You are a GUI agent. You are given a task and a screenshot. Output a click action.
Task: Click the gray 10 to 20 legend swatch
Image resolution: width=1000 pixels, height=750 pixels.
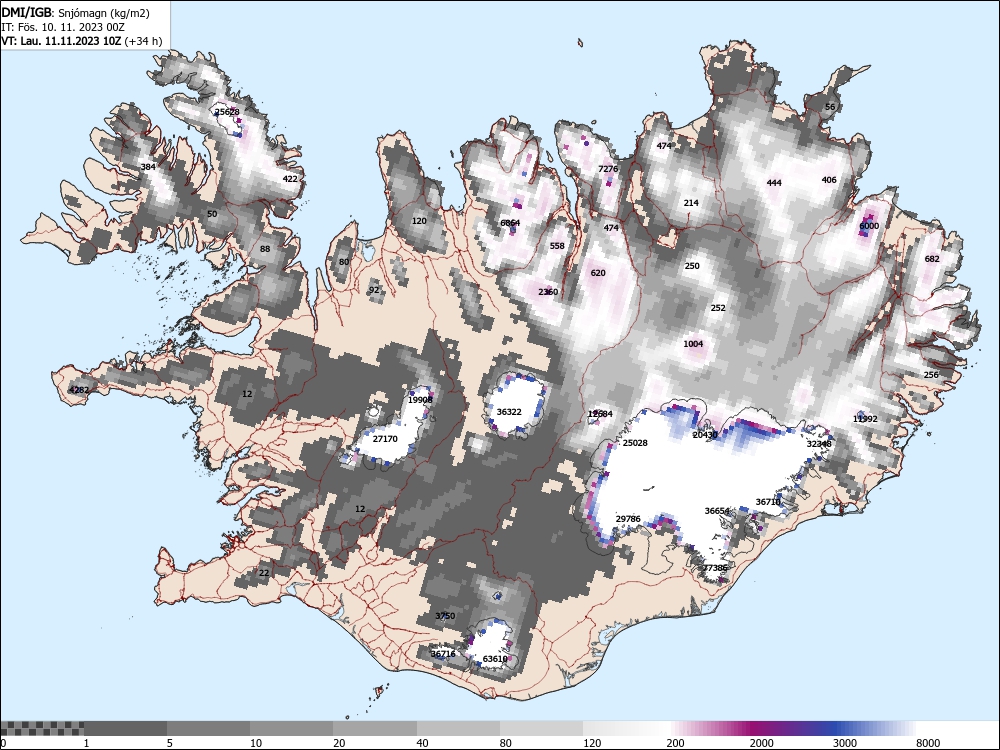point(291,728)
